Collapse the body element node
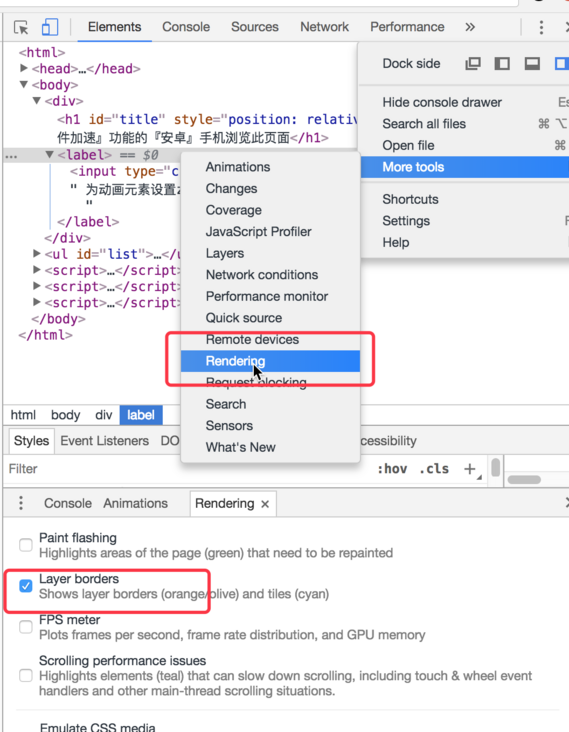Viewport: 569px width, 732px height. pyautogui.click(x=23, y=84)
